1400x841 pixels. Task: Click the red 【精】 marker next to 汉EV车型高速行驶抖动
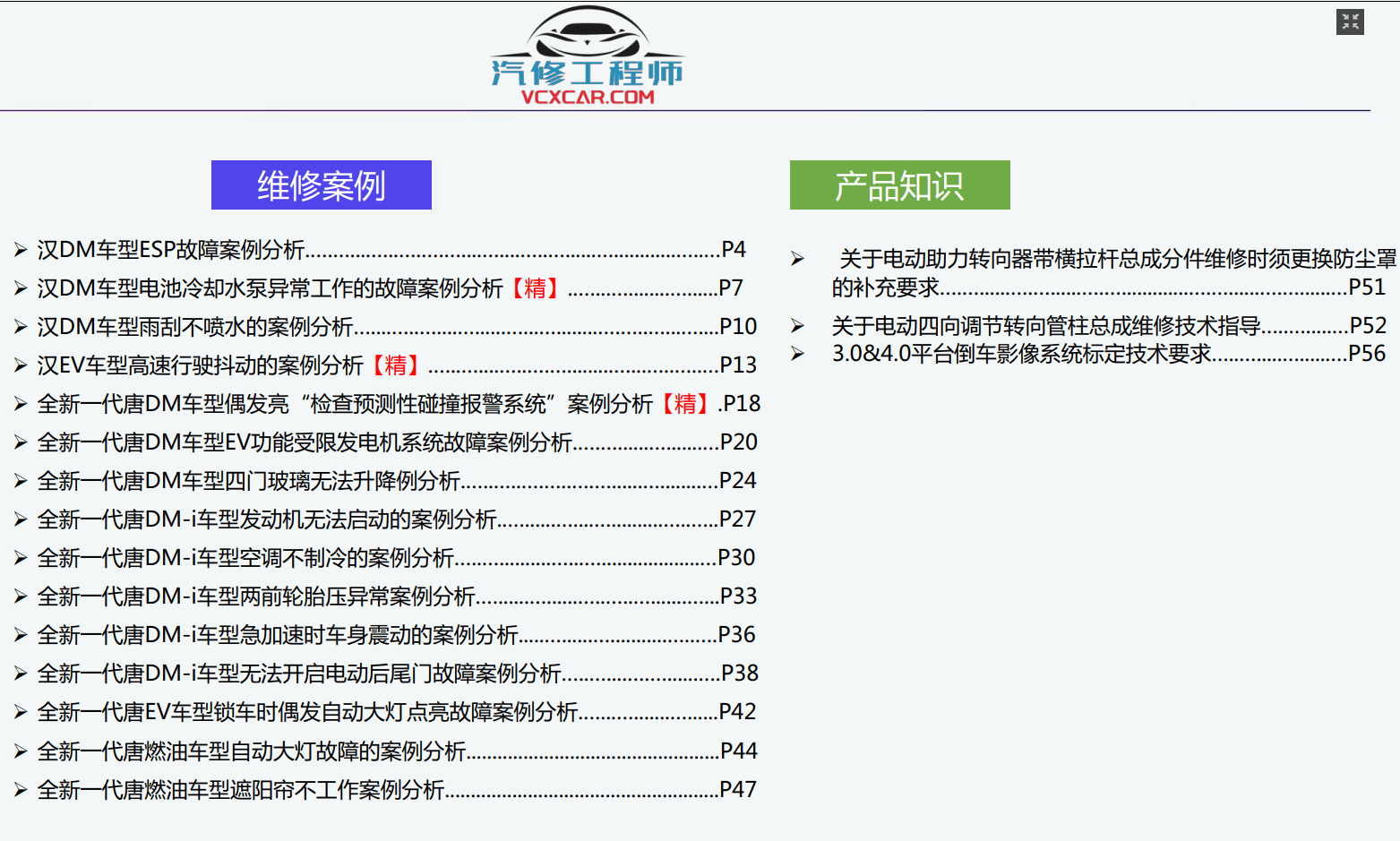tap(396, 365)
